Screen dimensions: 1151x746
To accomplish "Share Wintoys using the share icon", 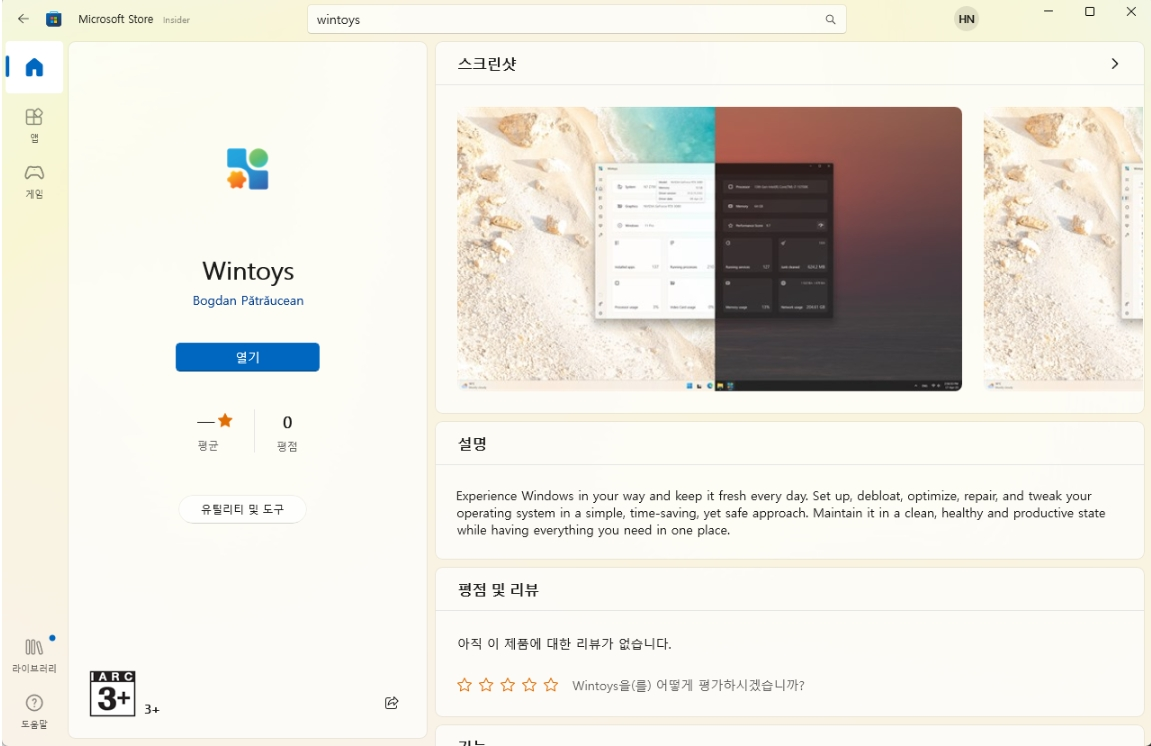I will 392,703.
